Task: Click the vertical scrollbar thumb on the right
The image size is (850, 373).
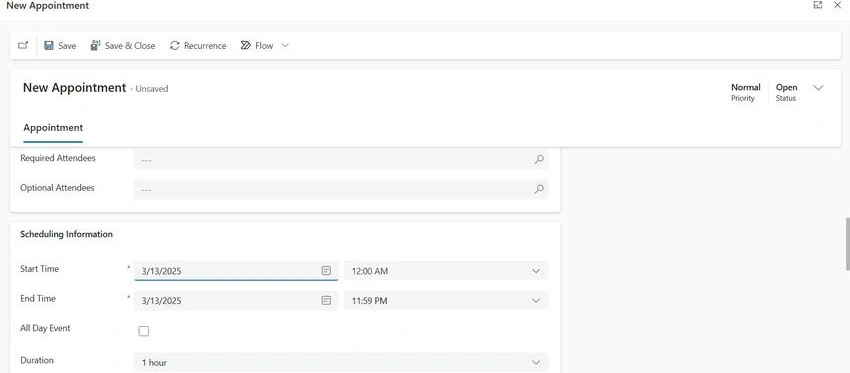Action: pos(847,244)
